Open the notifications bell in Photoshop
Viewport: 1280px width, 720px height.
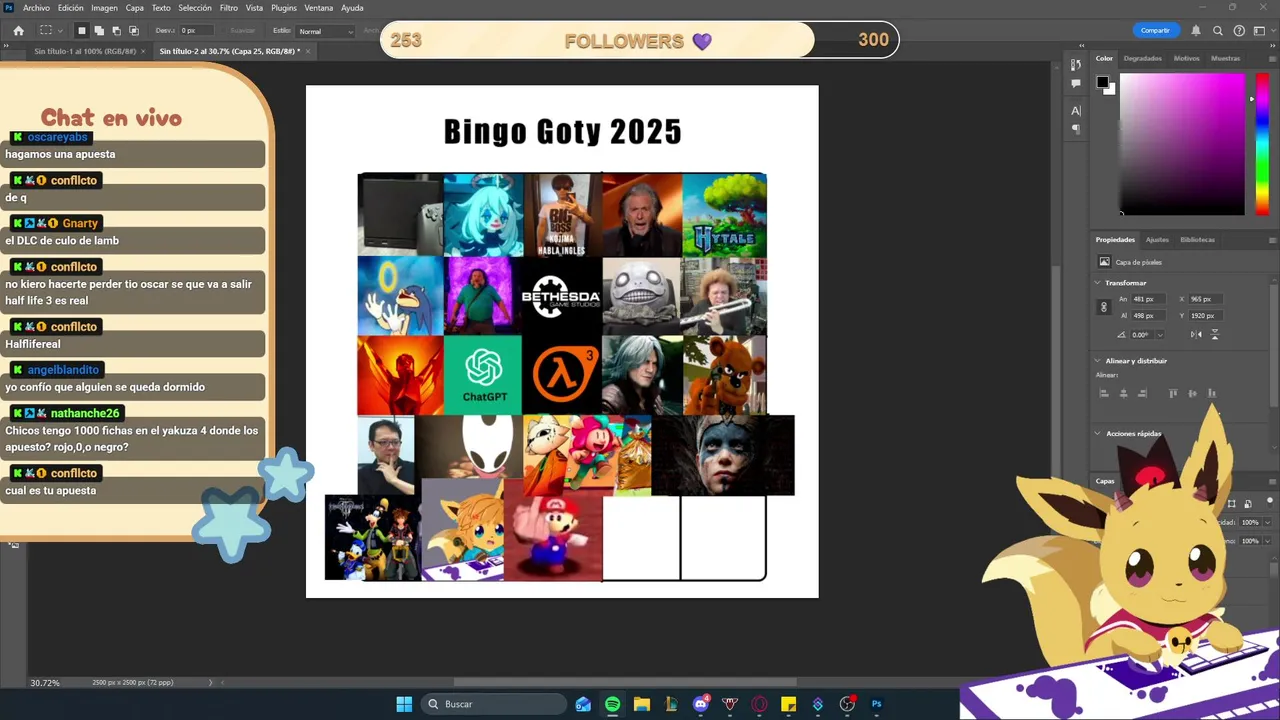1196,31
